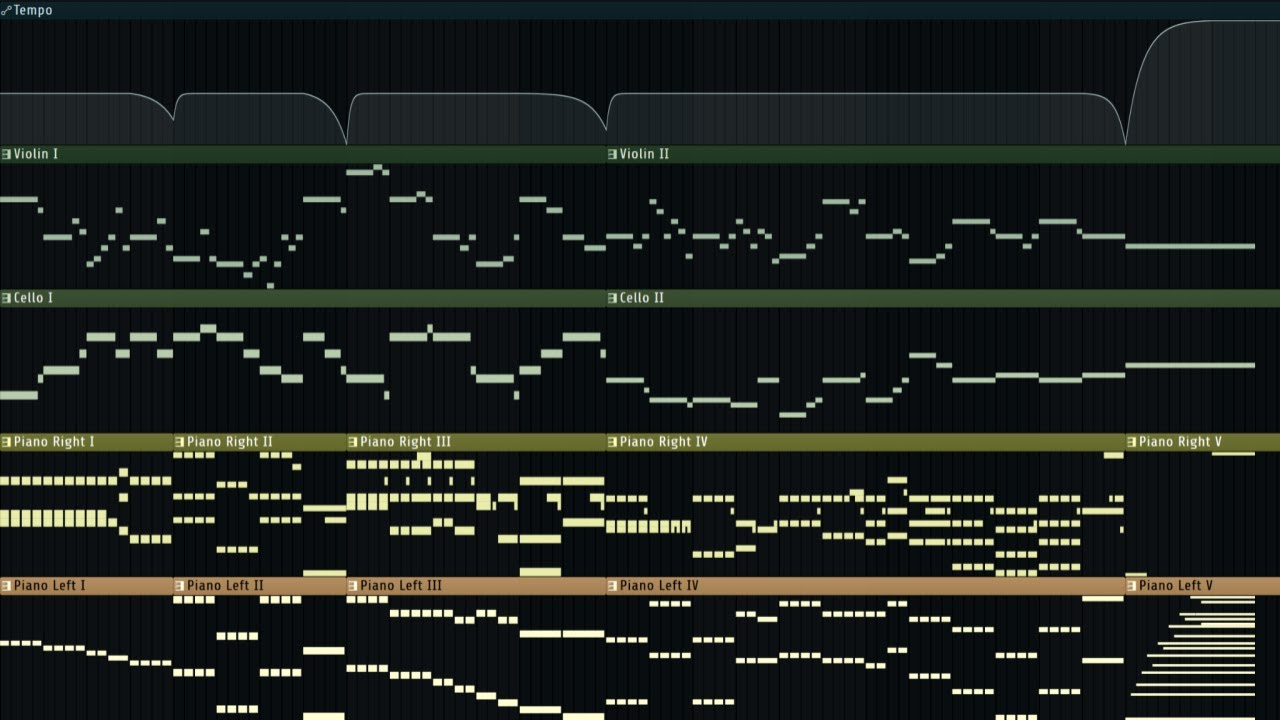Choose the Piano Left III clip title
The width and height of the screenshot is (1280, 720).
(402, 586)
